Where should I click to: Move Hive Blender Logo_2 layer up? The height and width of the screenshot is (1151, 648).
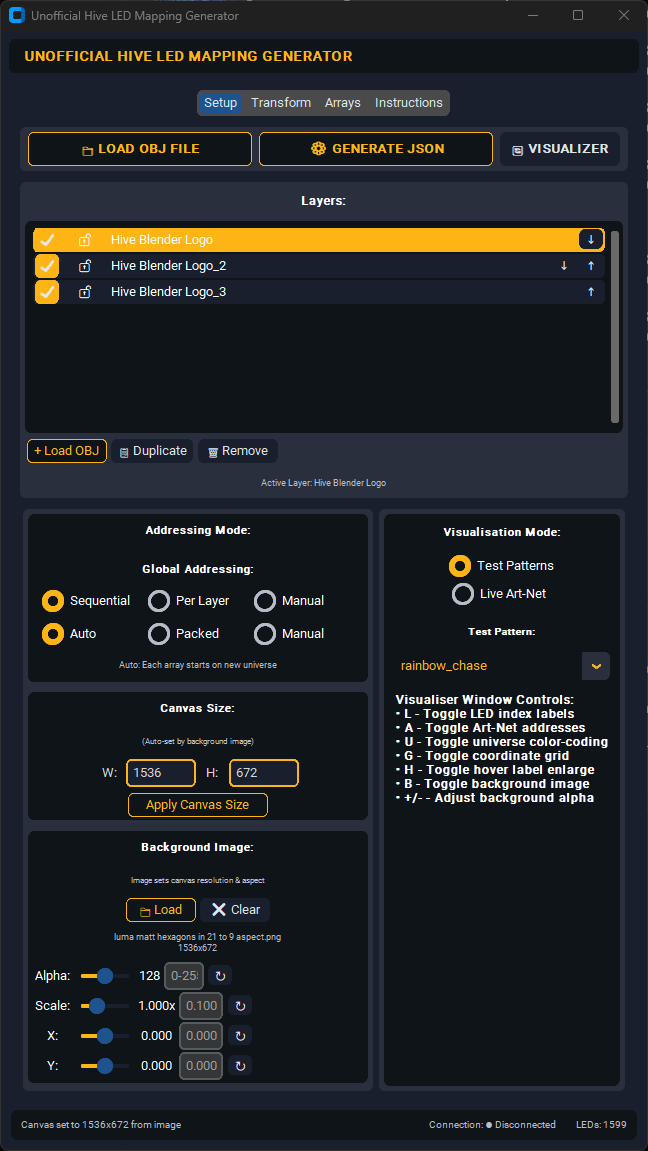(x=591, y=266)
